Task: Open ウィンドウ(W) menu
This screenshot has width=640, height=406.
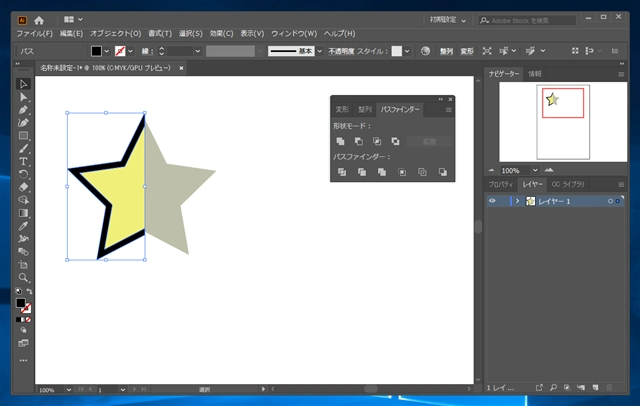Action: click(x=294, y=33)
